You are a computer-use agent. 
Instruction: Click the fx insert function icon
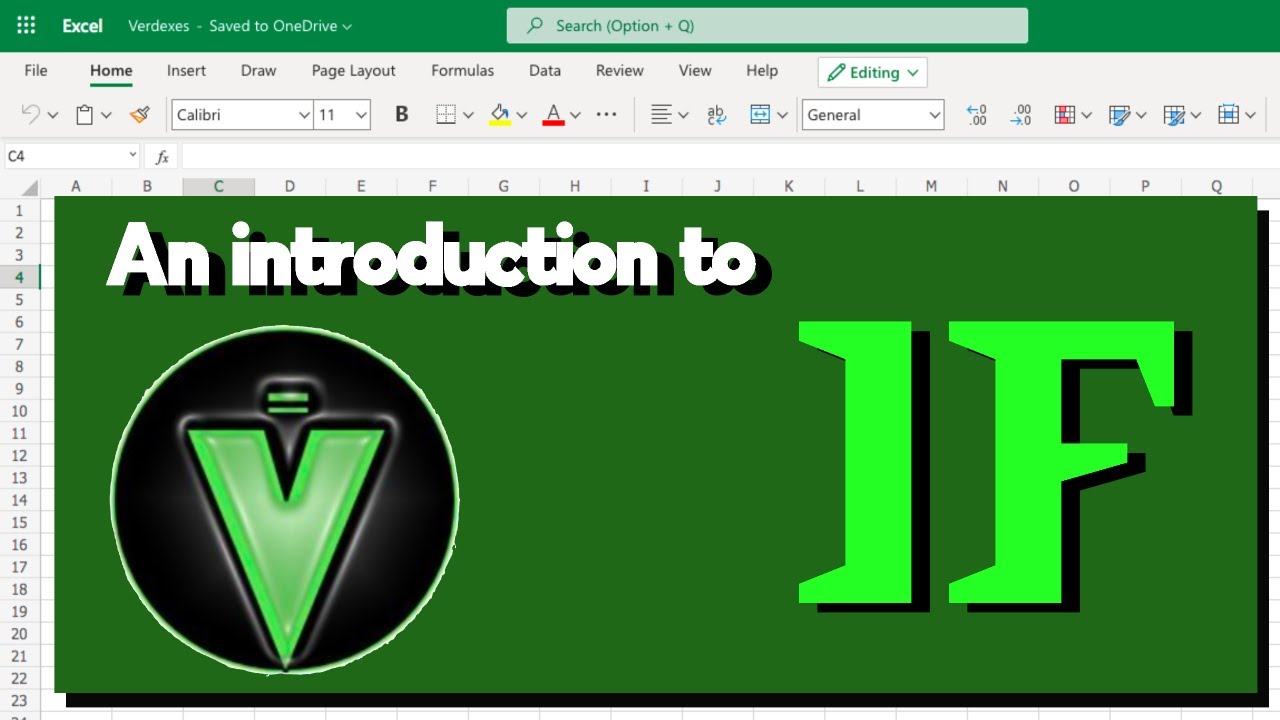click(x=163, y=157)
